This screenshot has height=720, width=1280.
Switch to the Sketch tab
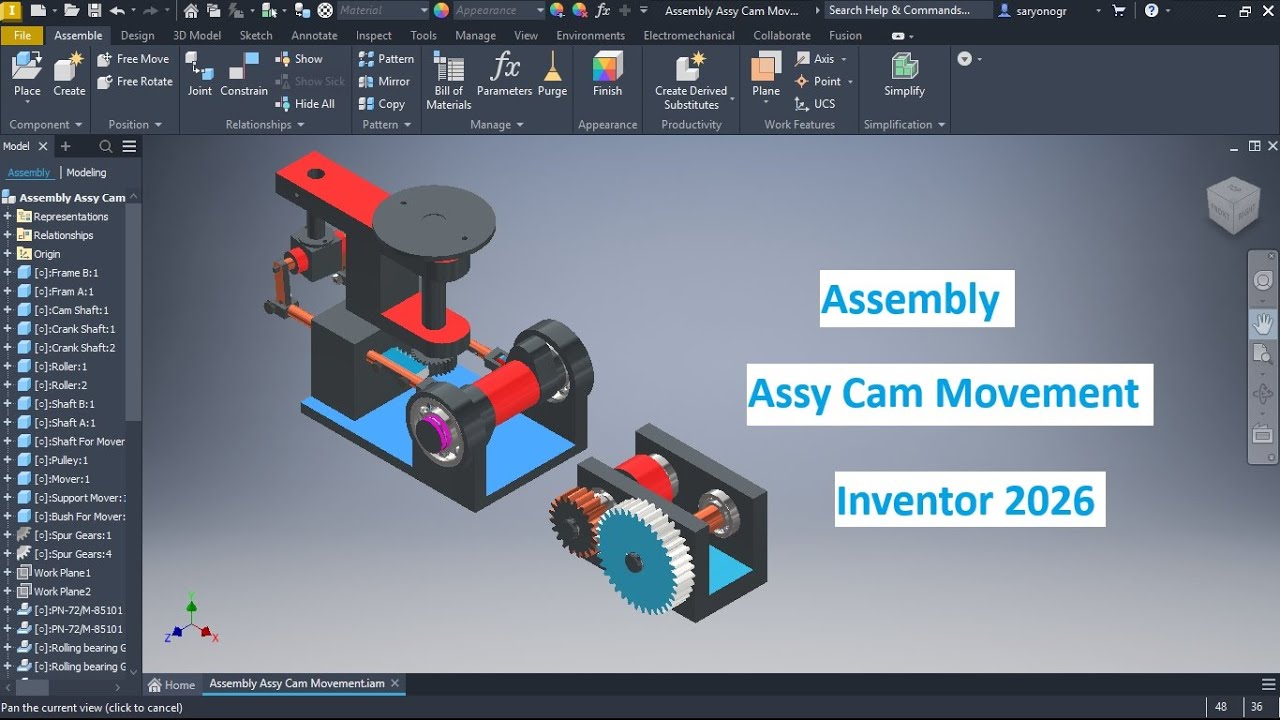pyautogui.click(x=256, y=35)
